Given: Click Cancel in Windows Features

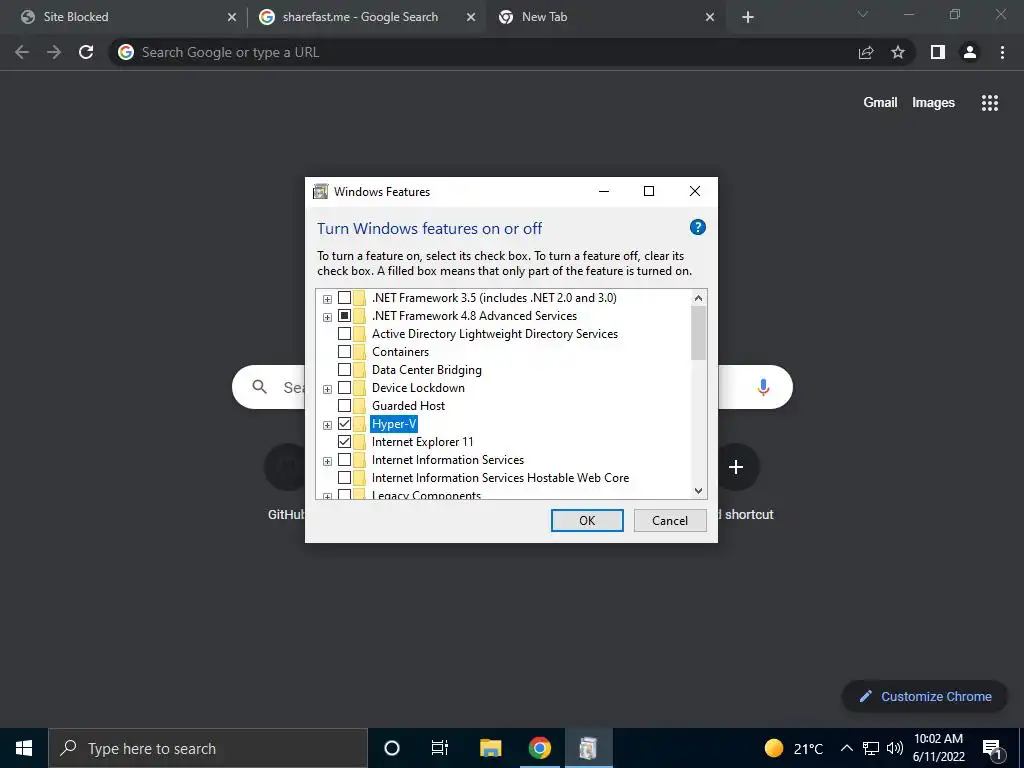Looking at the screenshot, I should click(x=670, y=520).
